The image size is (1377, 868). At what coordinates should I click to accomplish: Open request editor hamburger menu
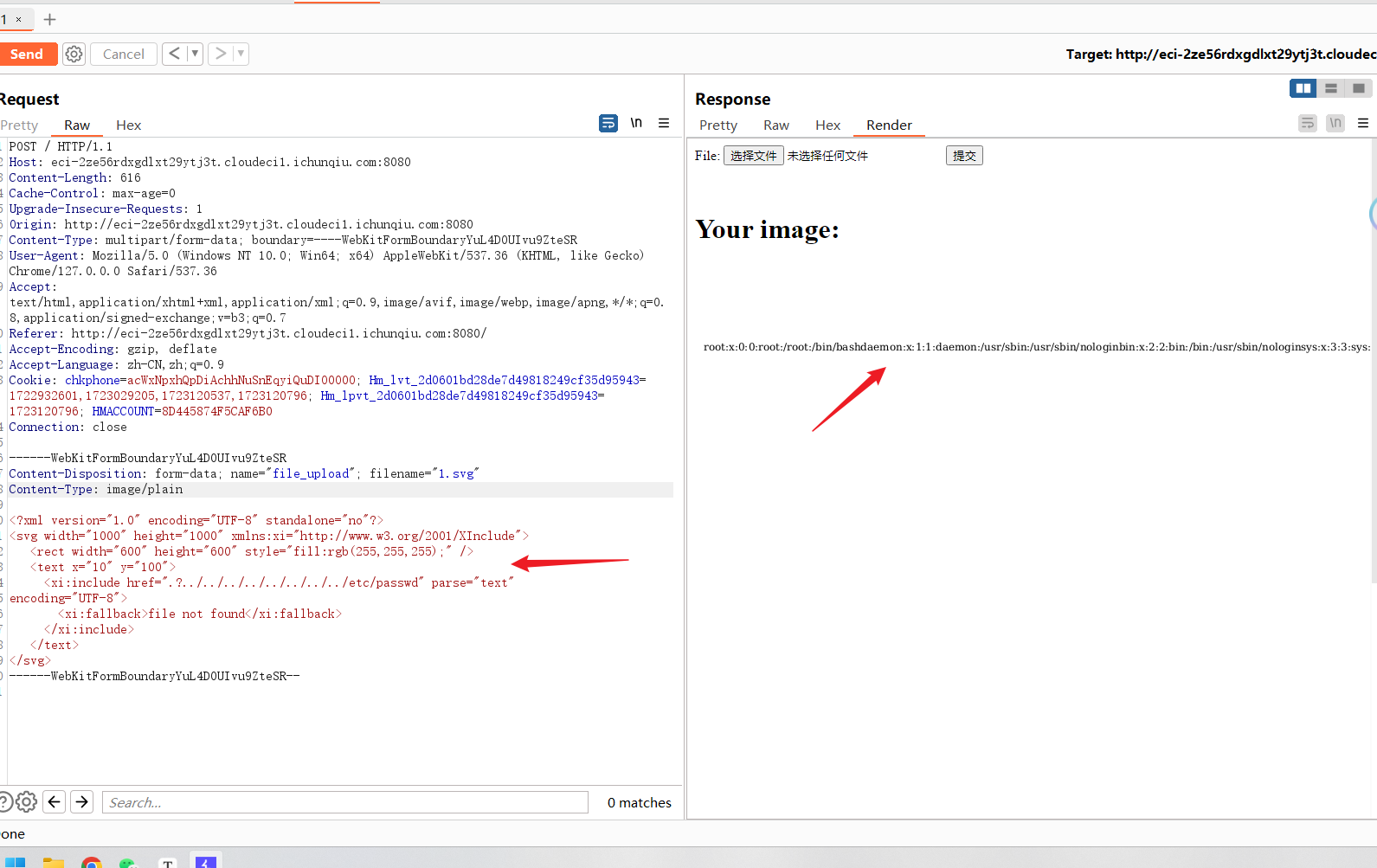click(x=664, y=124)
